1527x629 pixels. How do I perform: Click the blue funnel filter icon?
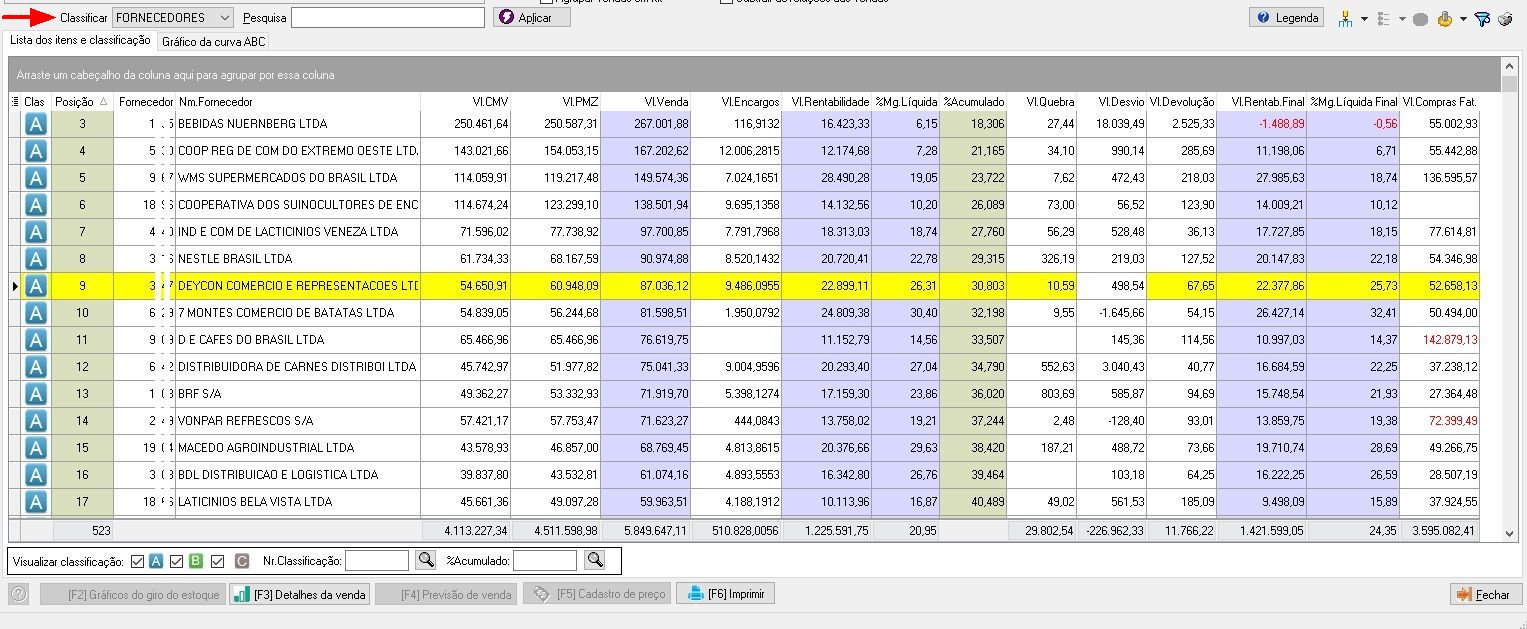(x=1483, y=18)
